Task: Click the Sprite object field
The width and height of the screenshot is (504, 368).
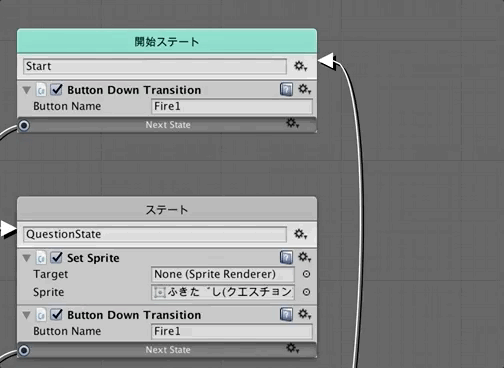Action: [223, 292]
